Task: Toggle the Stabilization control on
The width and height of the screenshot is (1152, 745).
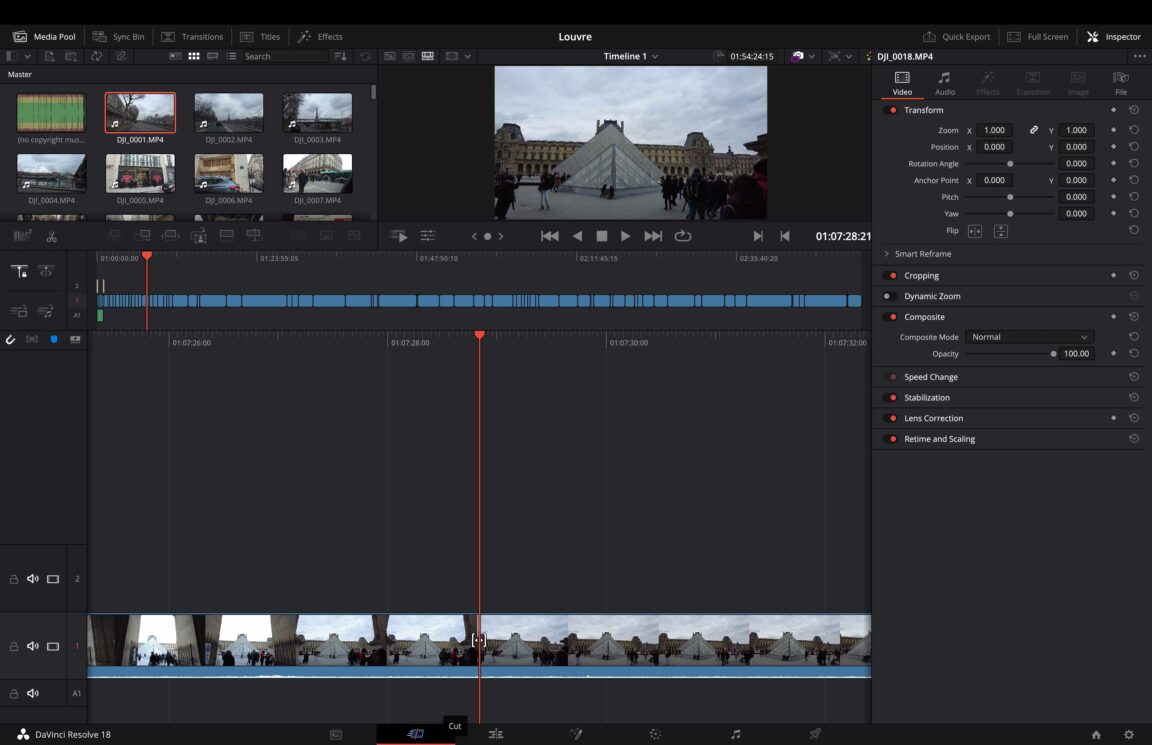Action: click(891, 397)
